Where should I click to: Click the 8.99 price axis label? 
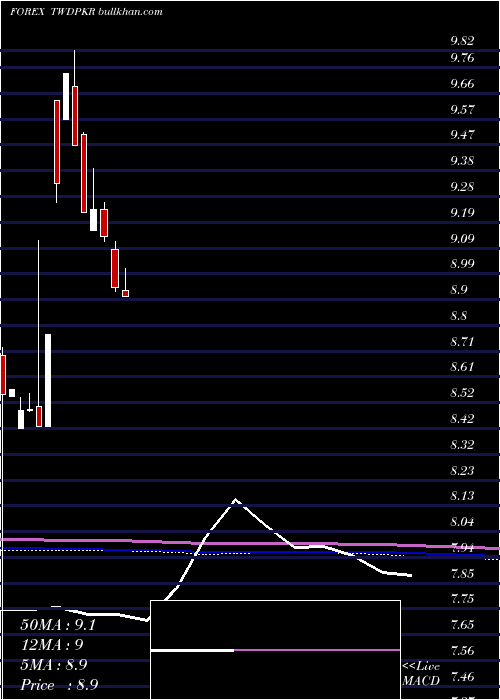pyautogui.click(x=462, y=264)
